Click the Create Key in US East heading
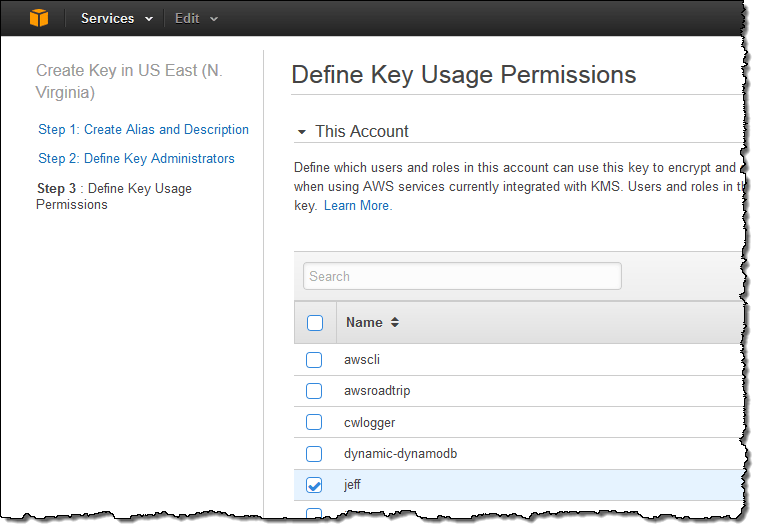 tap(129, 81)
